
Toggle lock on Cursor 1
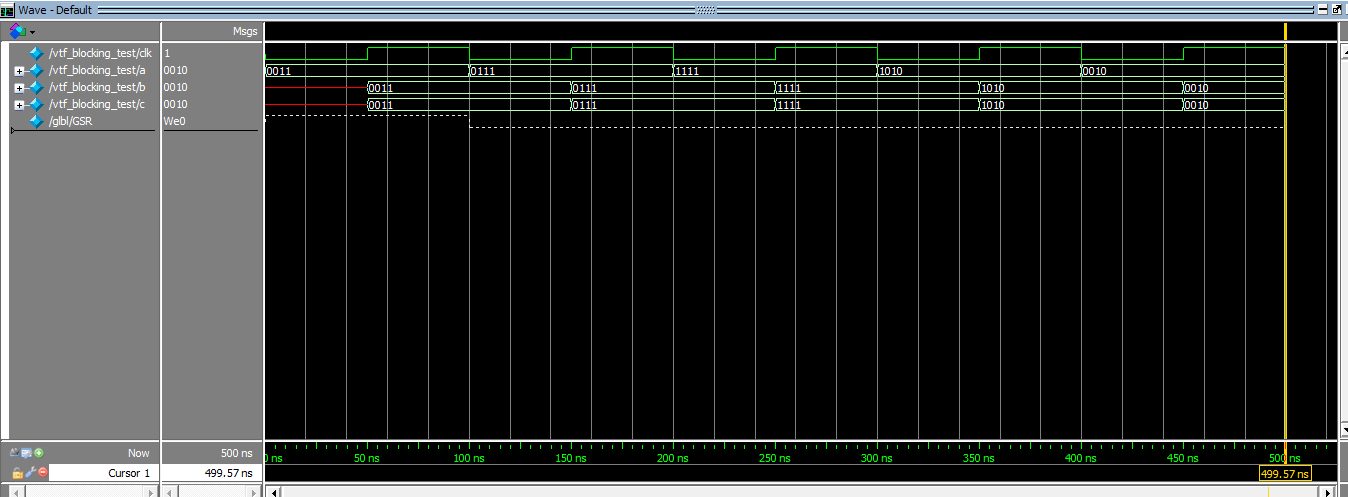pyautogui.click(x=18, y=473)
